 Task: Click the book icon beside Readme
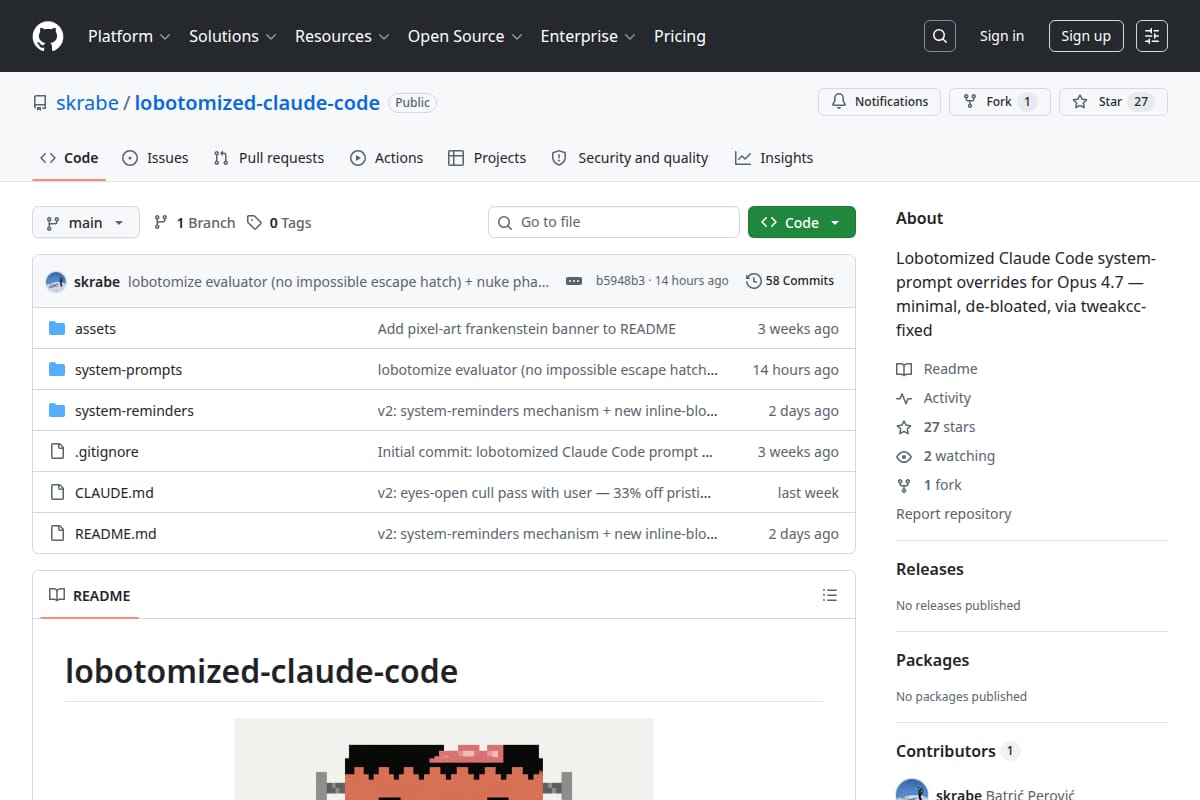pyautogui.click(x=904, y=369)
